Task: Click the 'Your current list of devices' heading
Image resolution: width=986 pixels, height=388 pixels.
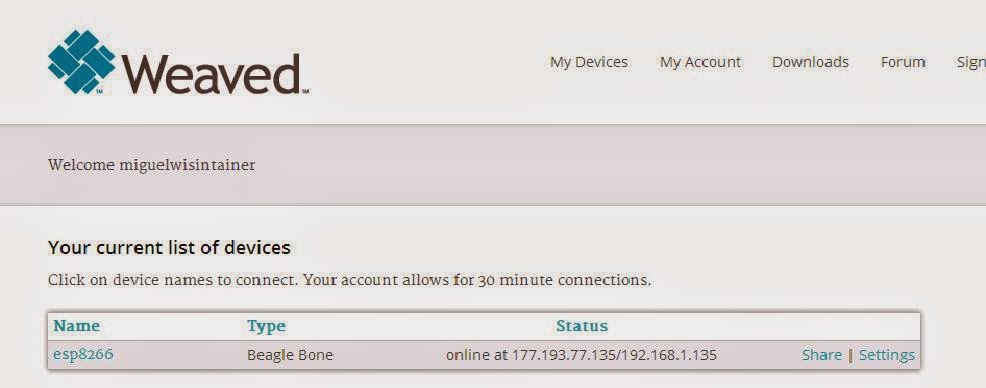Action: pos(169,248)
